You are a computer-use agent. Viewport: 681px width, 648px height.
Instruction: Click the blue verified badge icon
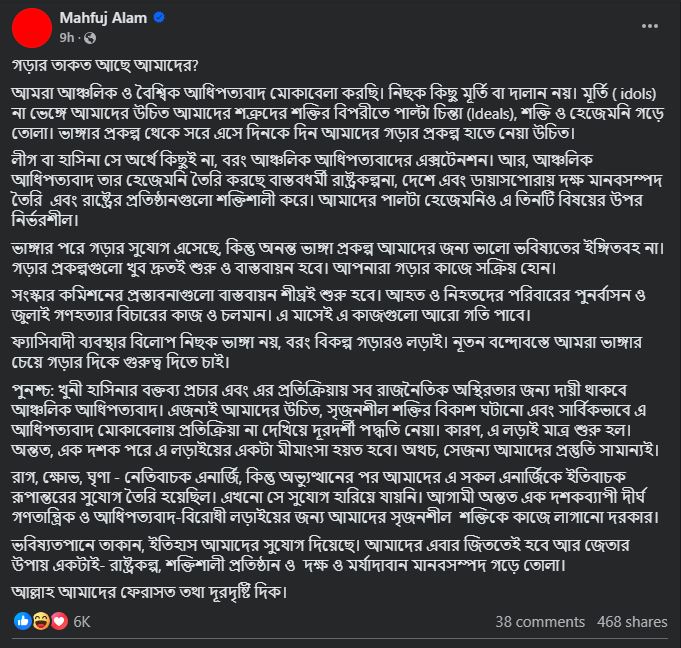[159, 17]
